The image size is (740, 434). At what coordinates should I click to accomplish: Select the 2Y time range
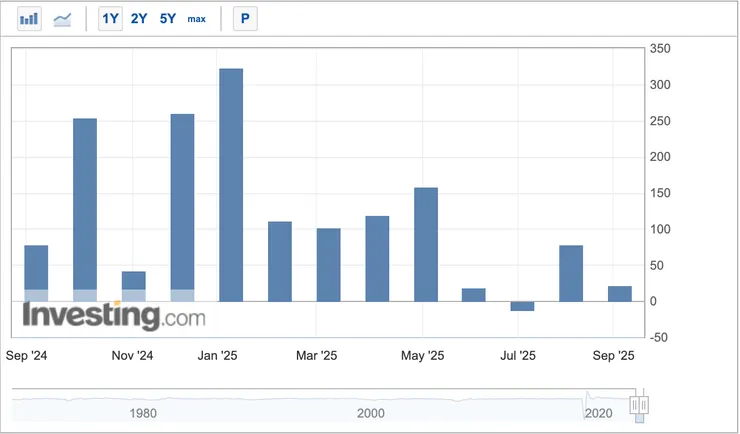[x=139, y=19]
